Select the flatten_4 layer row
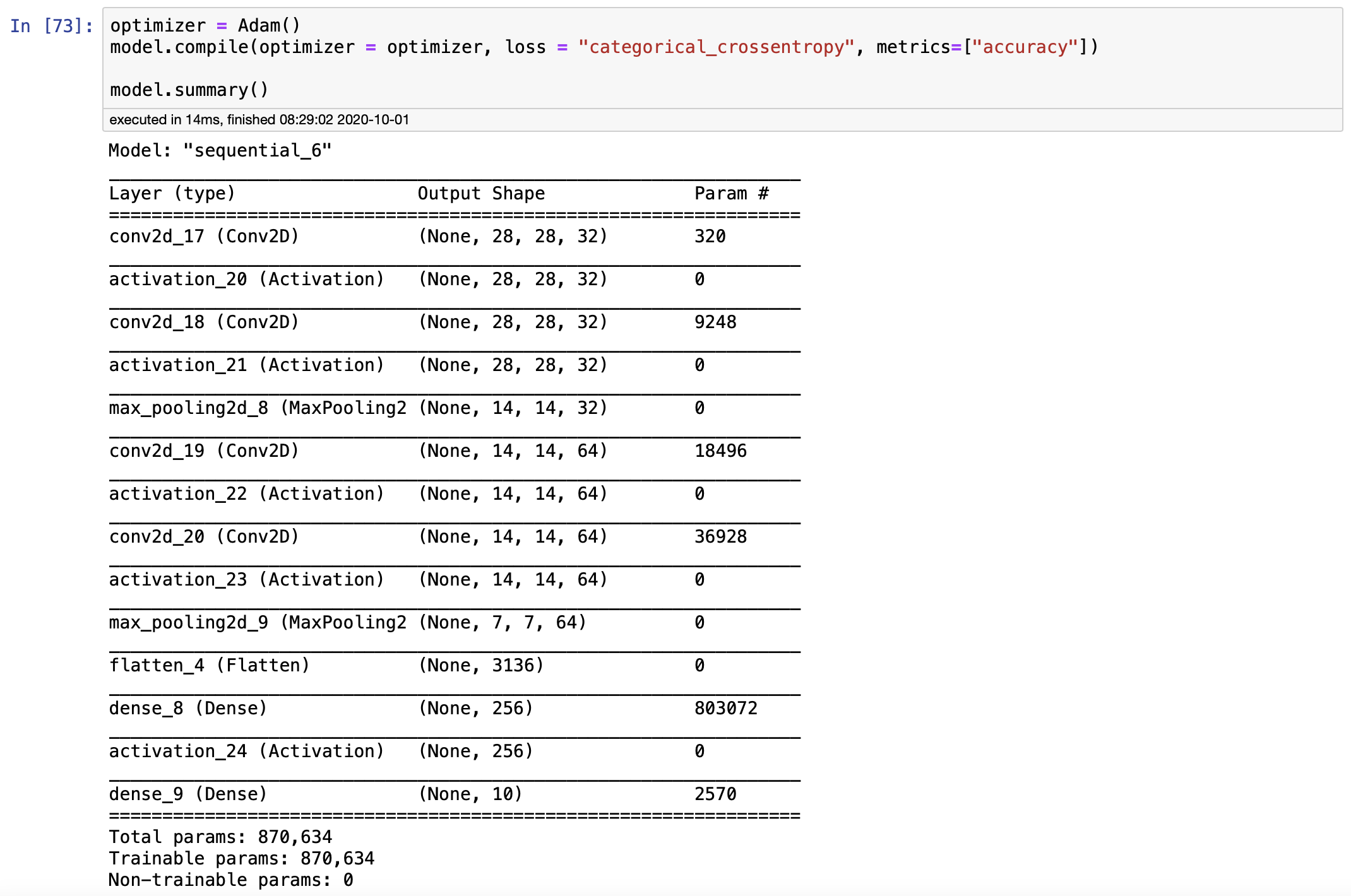The width and height of the screenshot is (1351, 896). pyautogui.click(x=208, y=664)
